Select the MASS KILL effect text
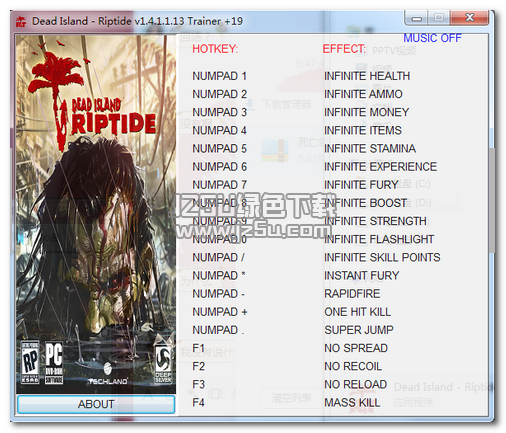506x433 pixels. click(352, 403)
